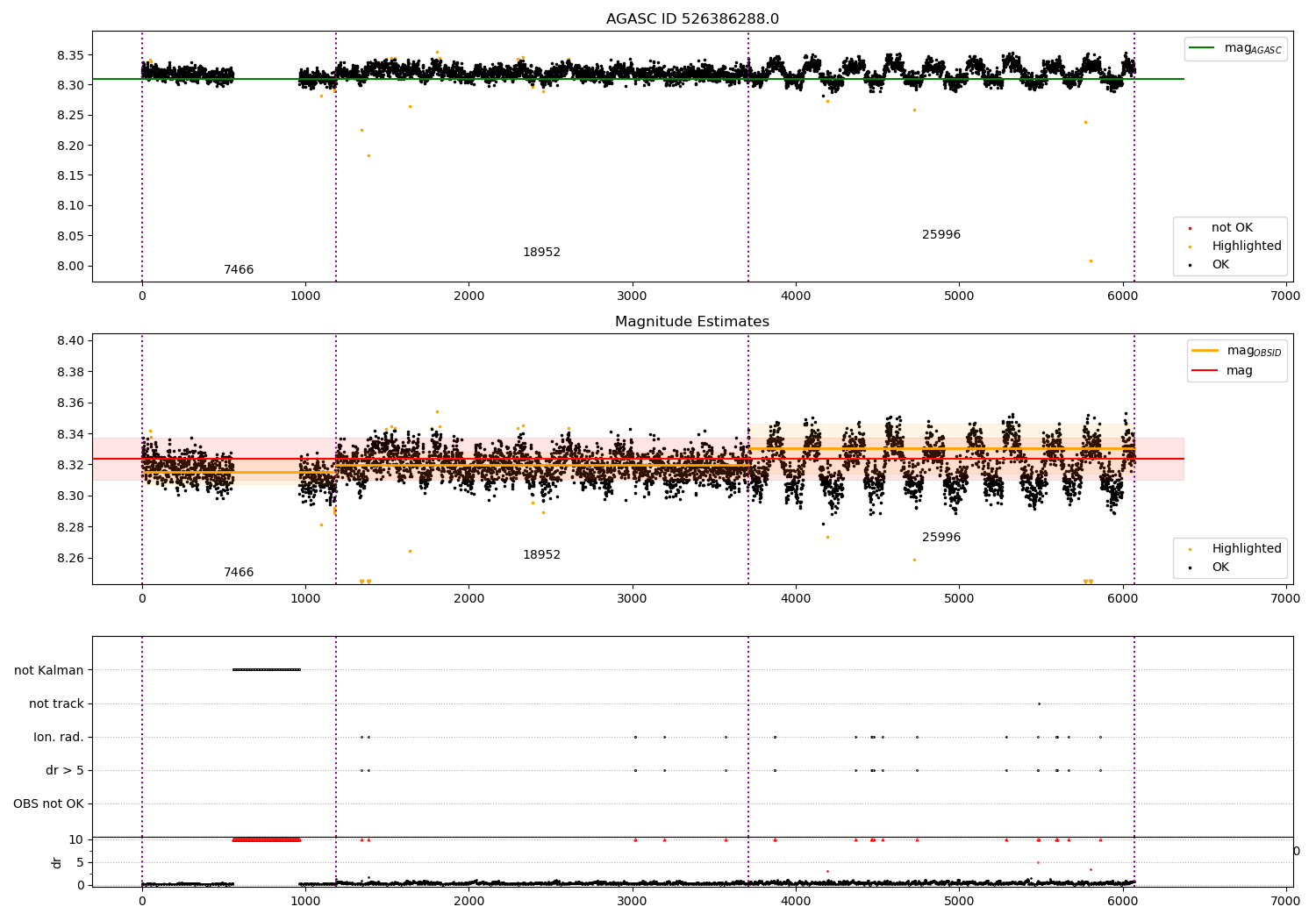Click '25996' label in Magnitude Estimates plot
The width and height of the screenshot is (1316, 921).
tap(941, 538)
